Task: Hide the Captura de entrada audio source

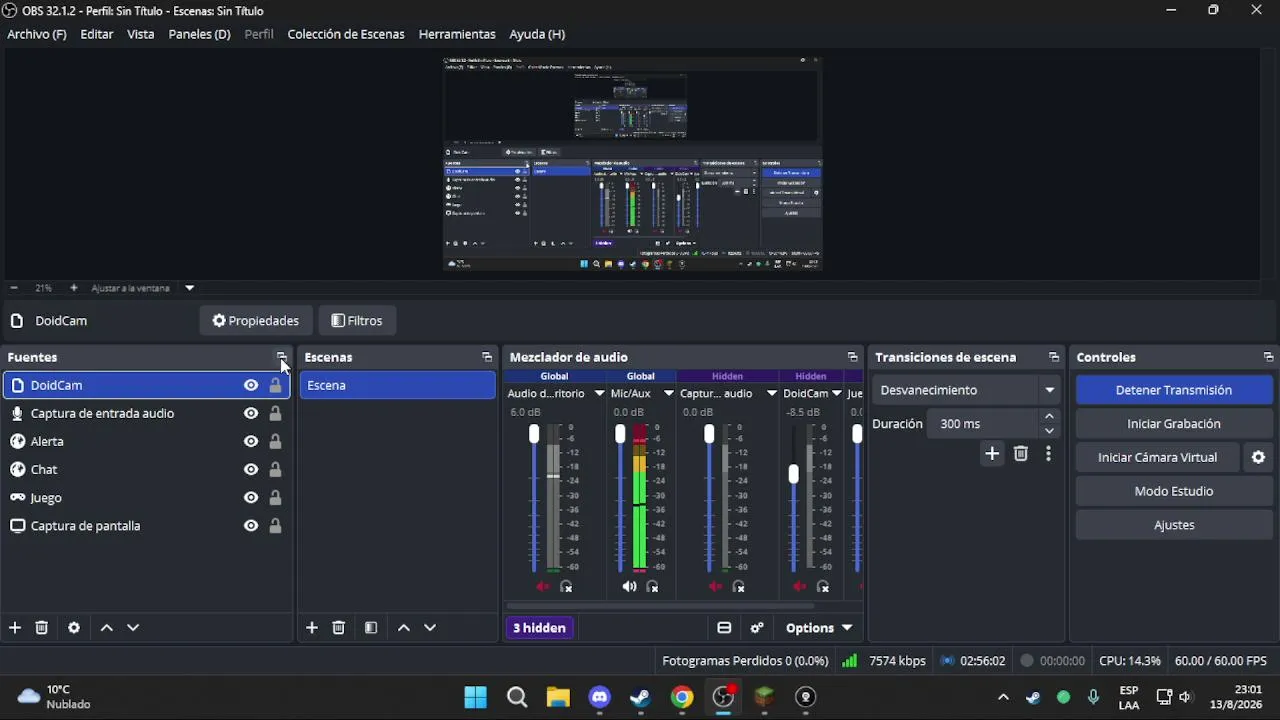Action: coord(251,413)
